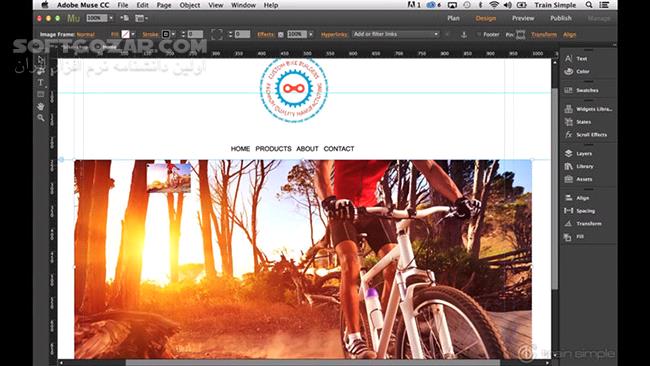650x366 pixels.
Task: Select the Hand tool
Action: point(41,107)
